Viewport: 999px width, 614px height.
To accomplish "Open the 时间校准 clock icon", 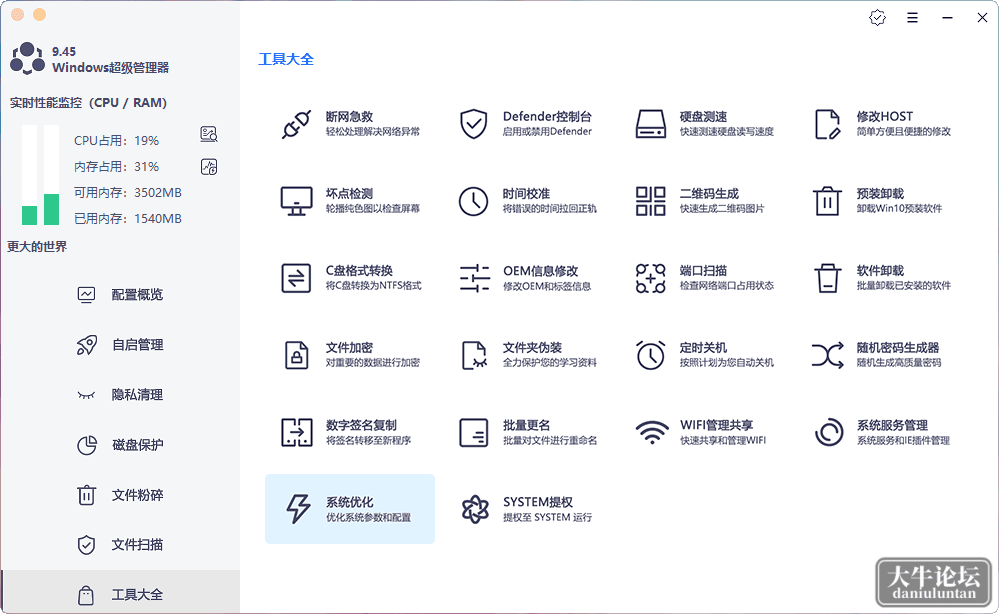I will point(473,201).
